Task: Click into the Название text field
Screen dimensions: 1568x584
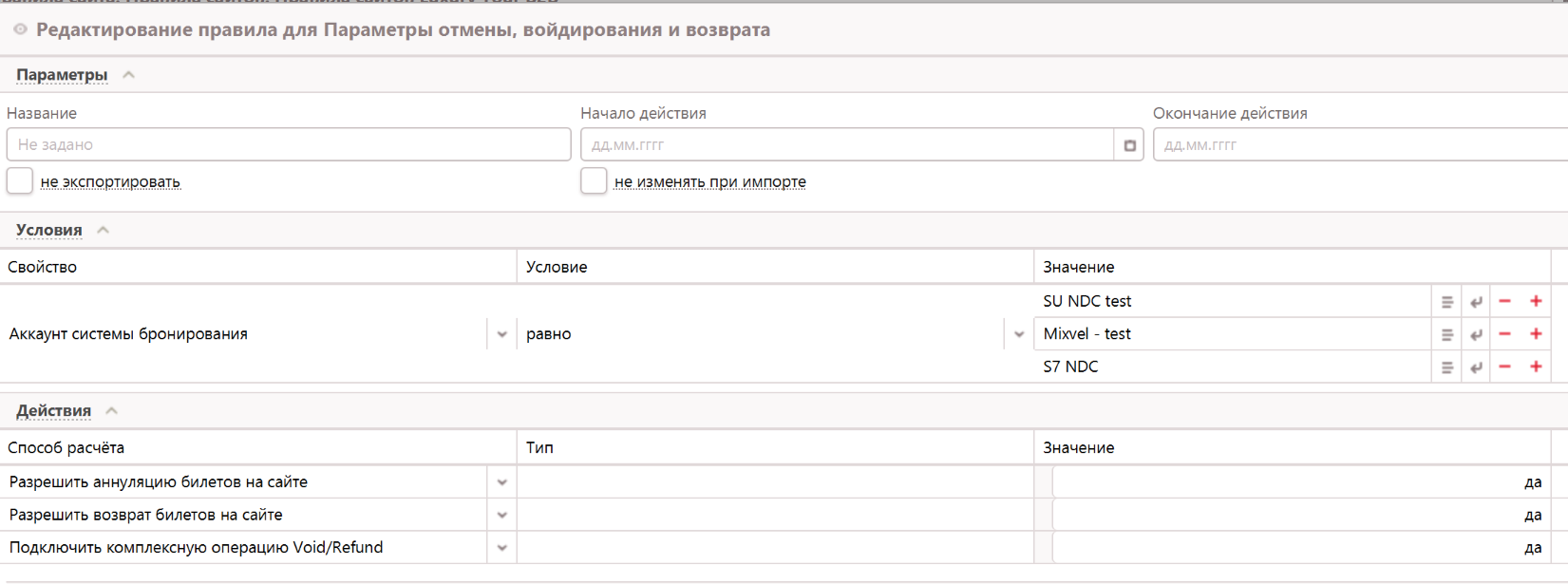Action: pos(288,145)
